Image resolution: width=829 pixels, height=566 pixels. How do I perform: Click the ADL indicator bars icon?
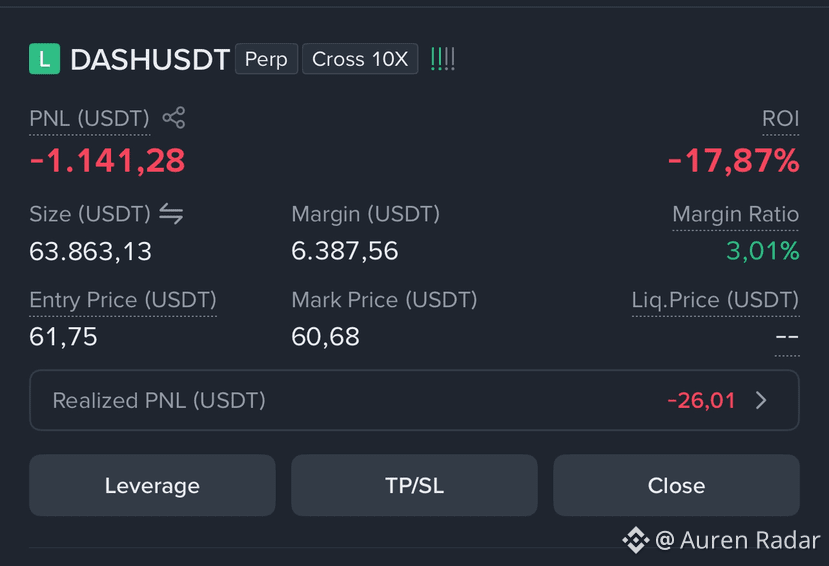click(443, 59)
